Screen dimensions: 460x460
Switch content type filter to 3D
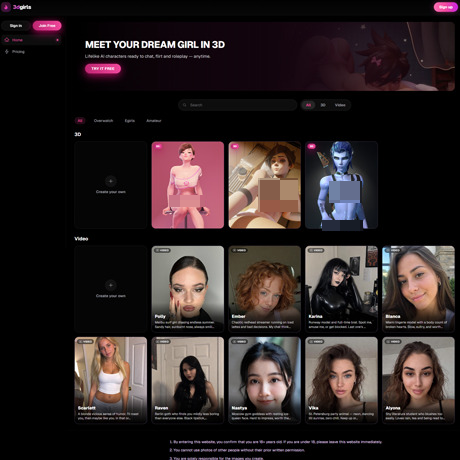323,105
